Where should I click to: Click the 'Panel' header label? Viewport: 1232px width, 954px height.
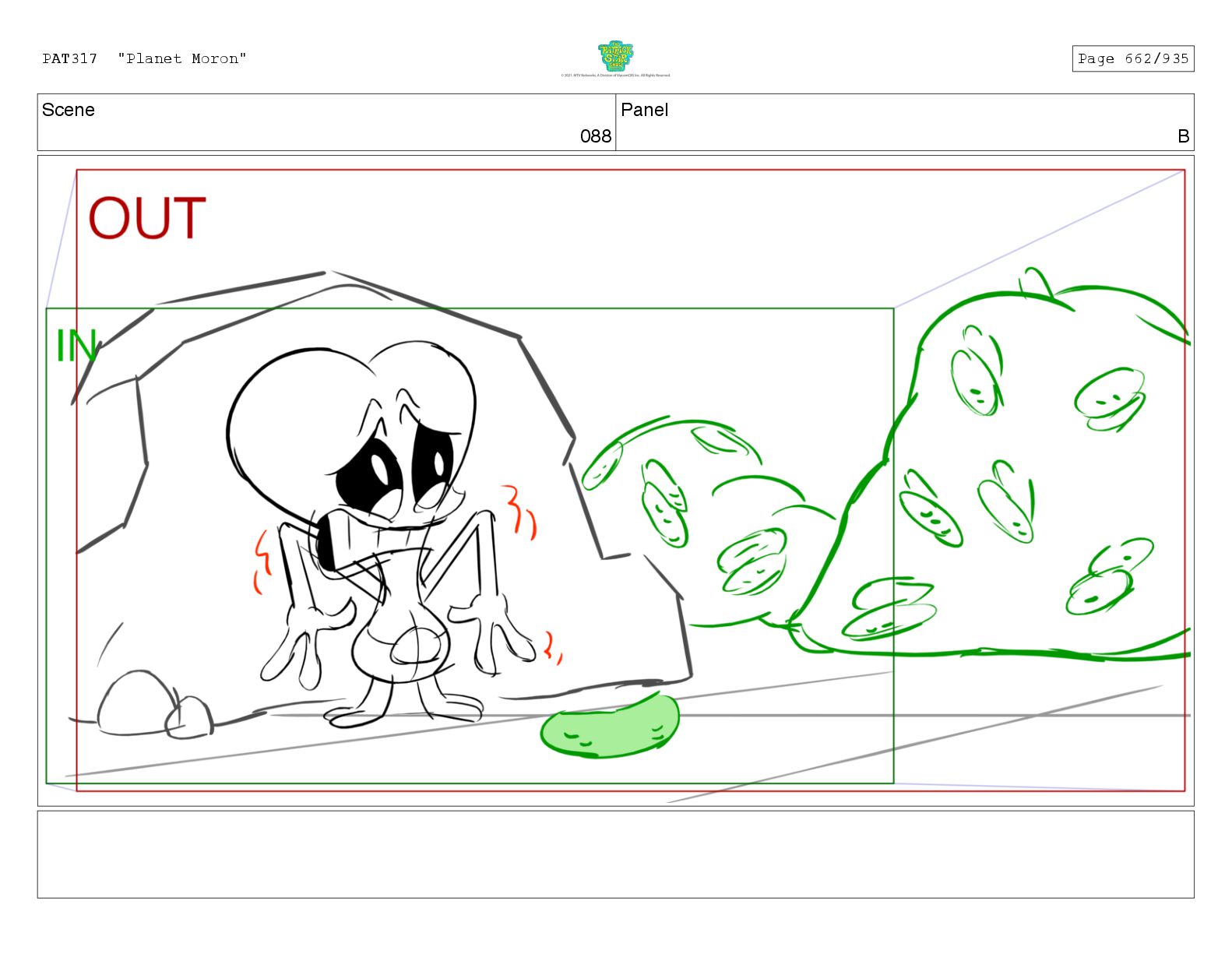click(644, 110)
